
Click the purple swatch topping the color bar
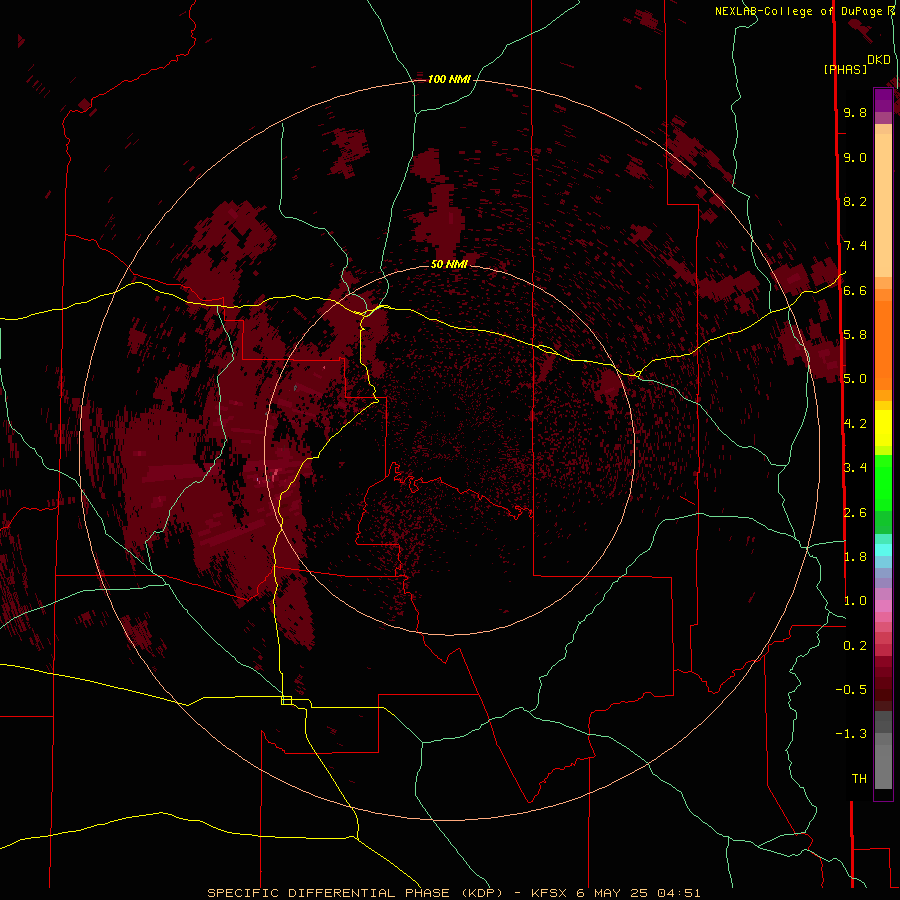[x=883, y=100]
